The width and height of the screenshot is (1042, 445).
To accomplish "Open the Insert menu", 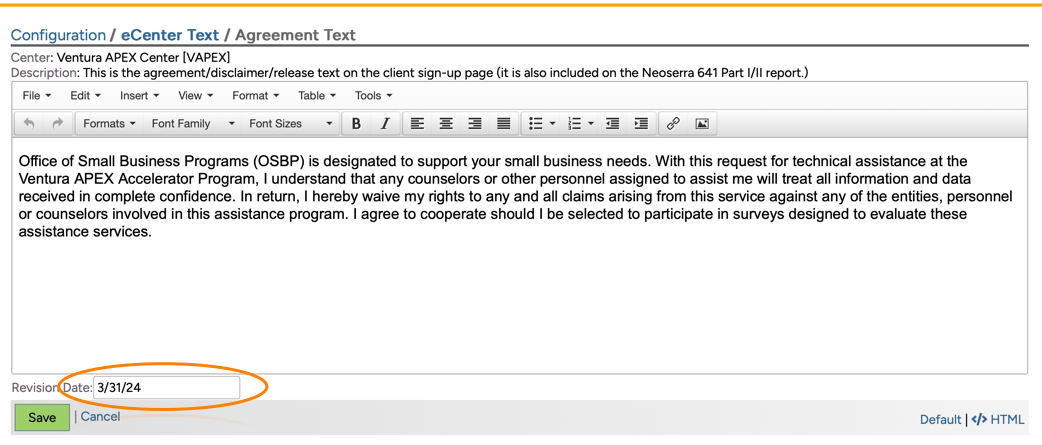I will click(139, 96).
